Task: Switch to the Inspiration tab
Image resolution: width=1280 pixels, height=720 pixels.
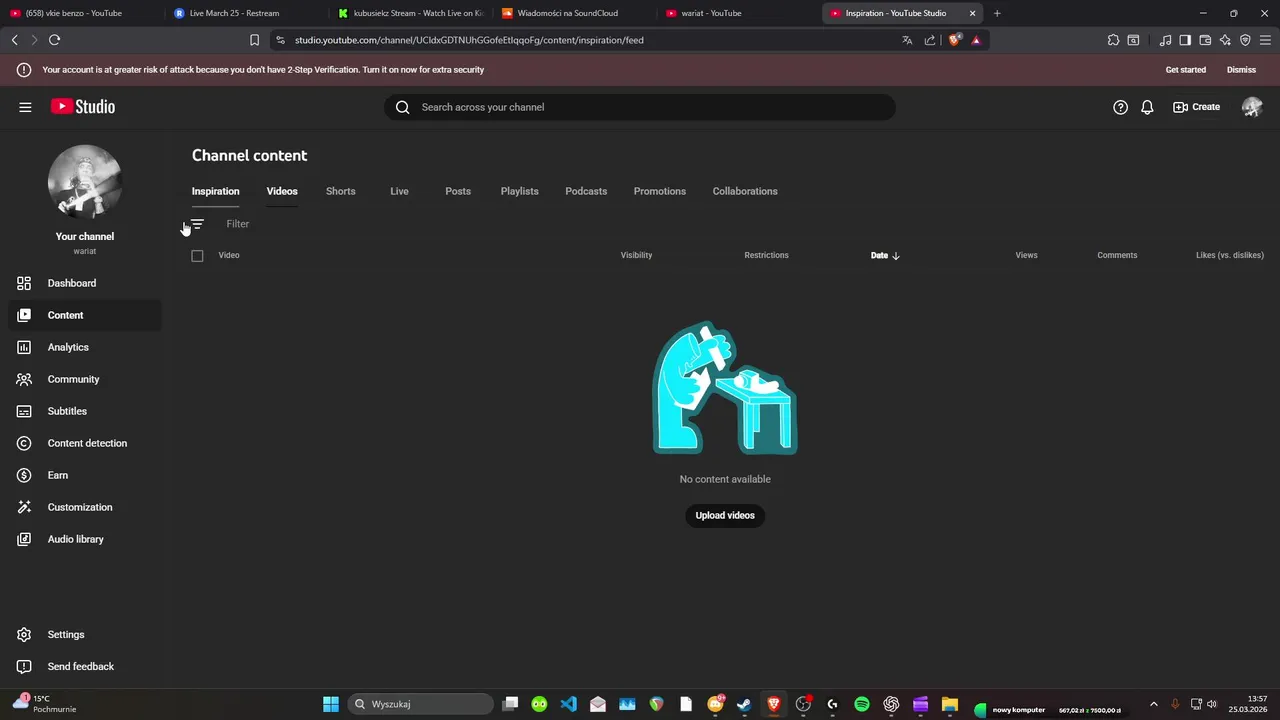Action: [x=215, y=191]
